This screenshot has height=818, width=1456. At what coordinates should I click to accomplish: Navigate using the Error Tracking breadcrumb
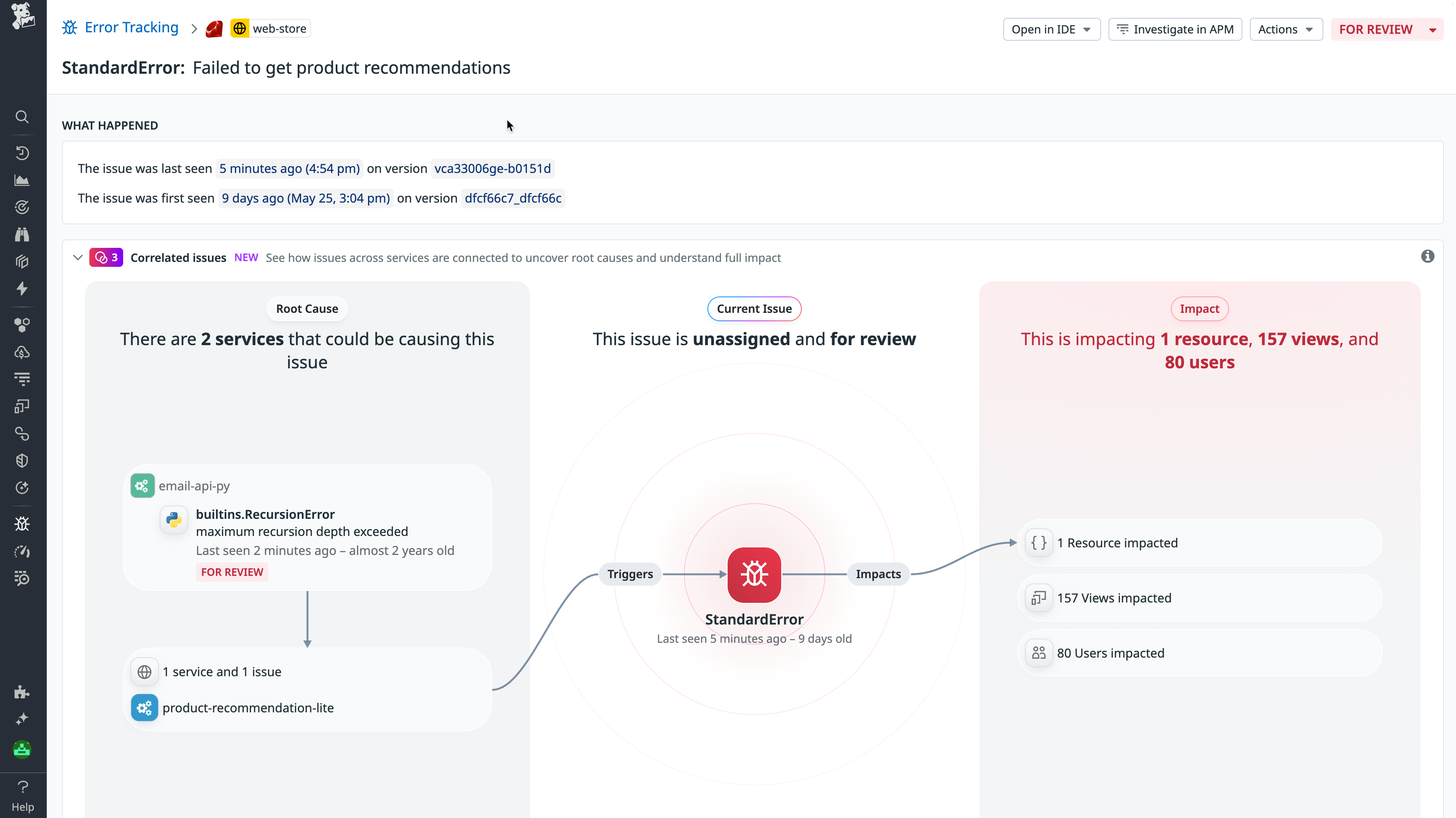(130, 27)
